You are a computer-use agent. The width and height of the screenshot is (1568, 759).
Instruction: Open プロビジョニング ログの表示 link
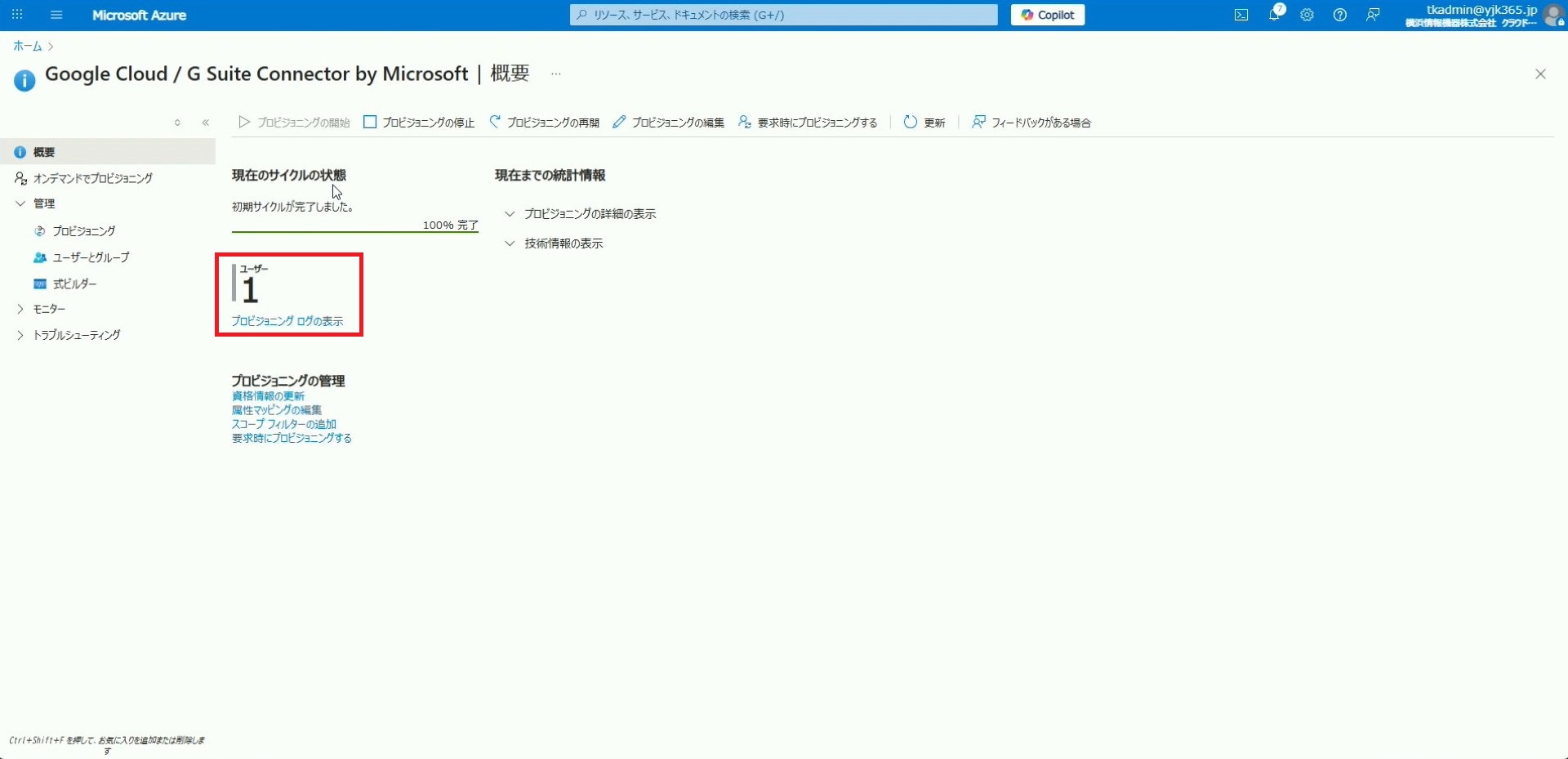[x=287, y=321]
